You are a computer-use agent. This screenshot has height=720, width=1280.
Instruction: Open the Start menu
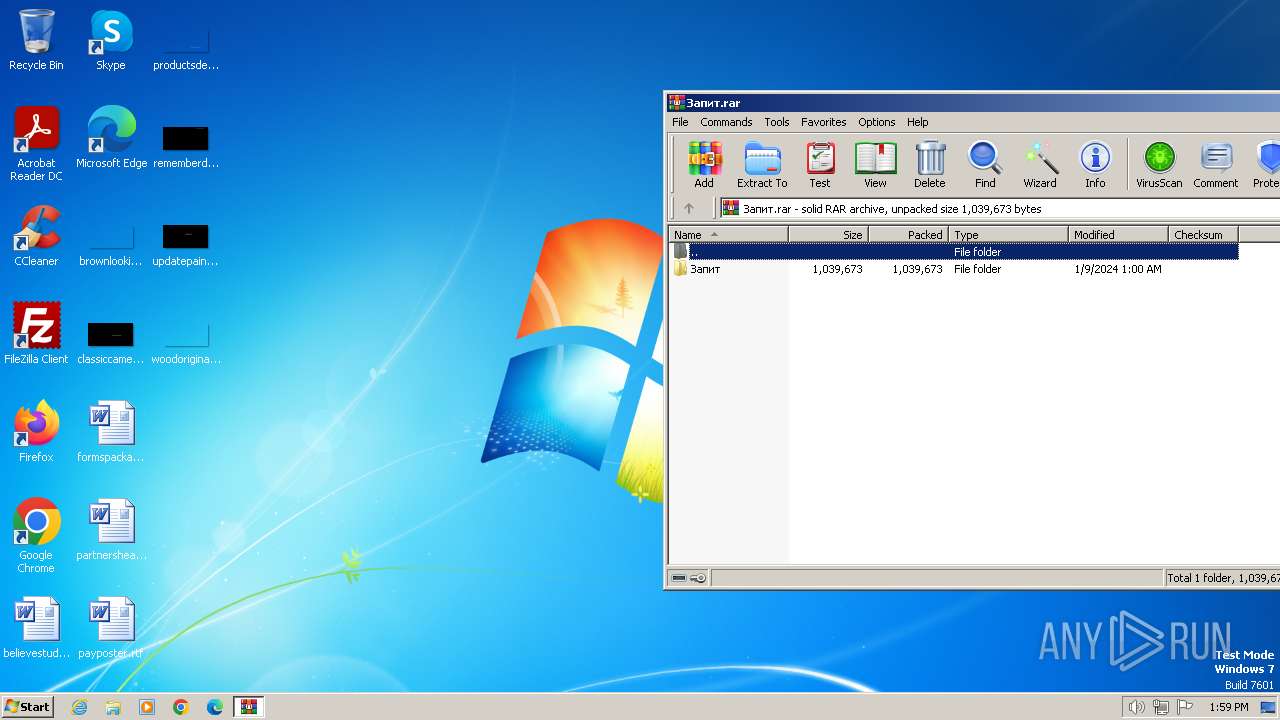pyautogui.click(x=27, y=706)
